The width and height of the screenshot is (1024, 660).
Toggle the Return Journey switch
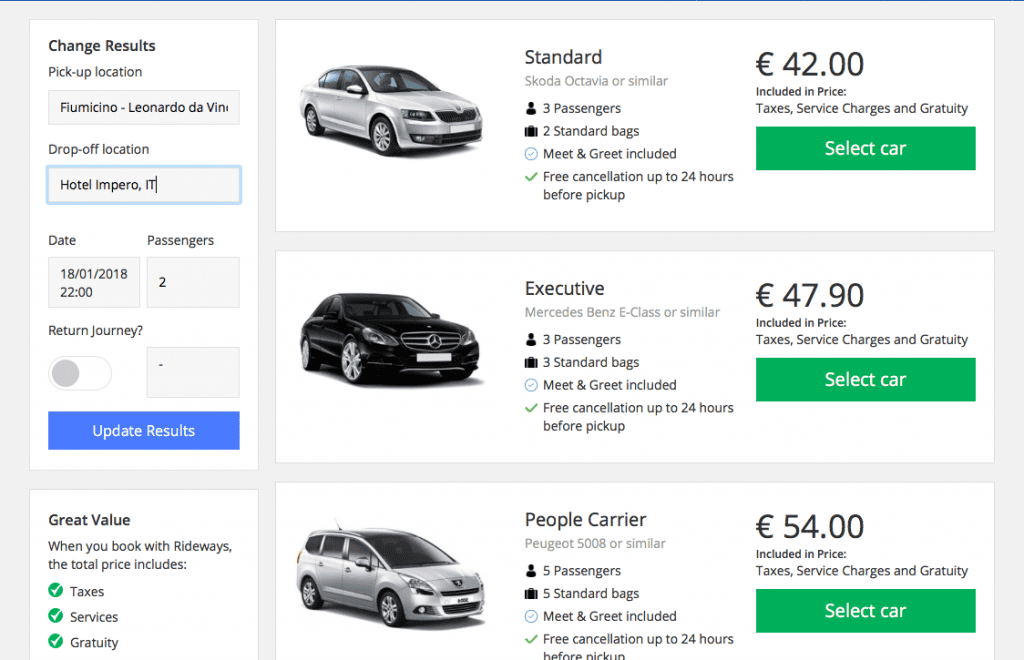pyautogui.click(x=80, y=373)
